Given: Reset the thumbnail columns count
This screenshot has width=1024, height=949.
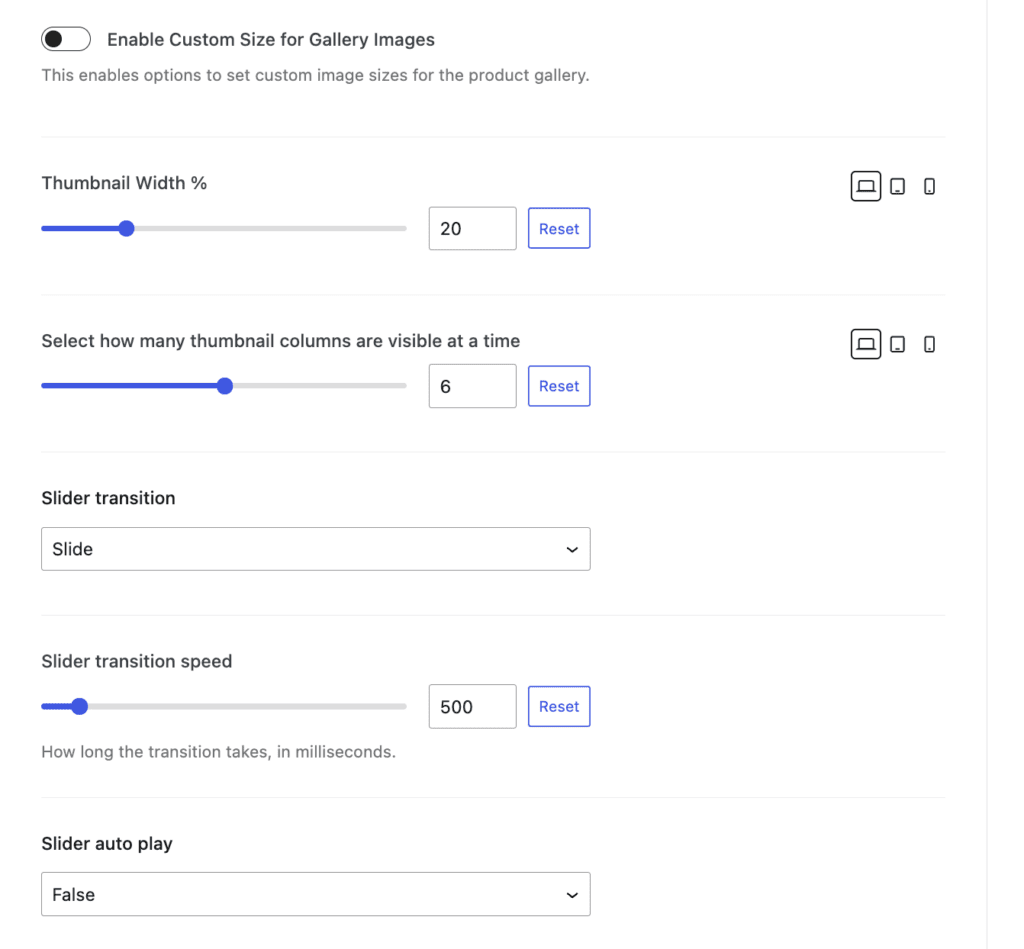Looking at the screenshot, I should click(x=558, y=386).
